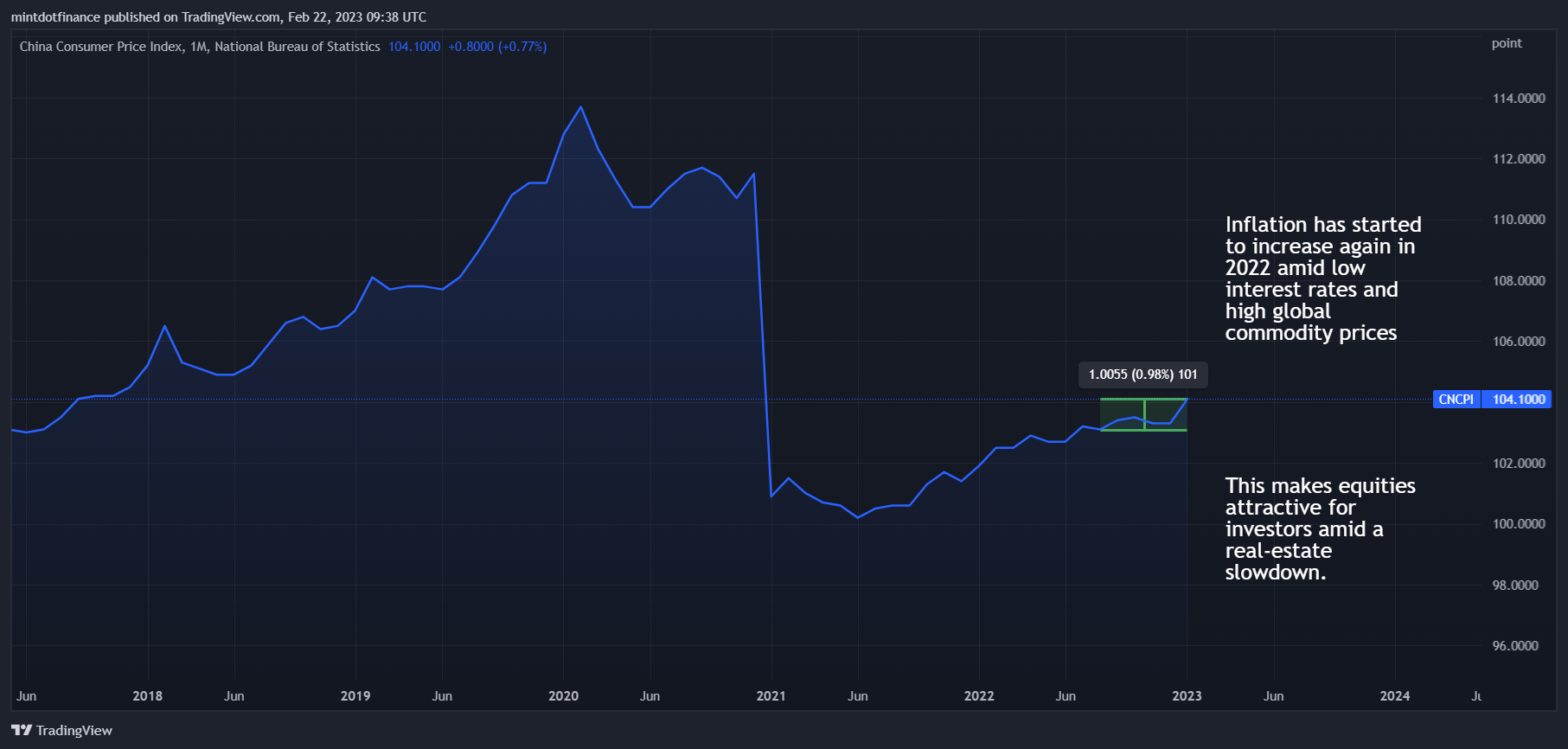This screenshot has height=749, width=1568.
Task: Click the 2023 time axis label
Action: pos(1187,696)
